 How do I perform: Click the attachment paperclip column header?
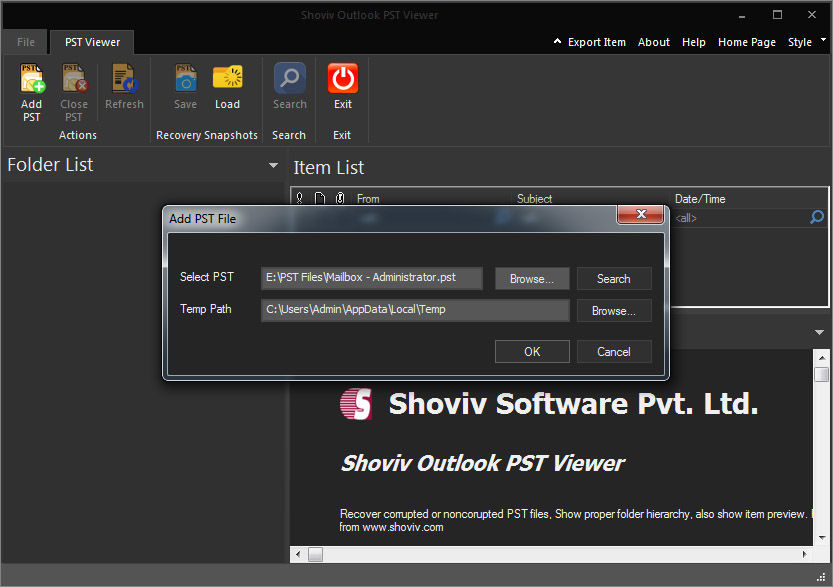[x=340, y=198]
